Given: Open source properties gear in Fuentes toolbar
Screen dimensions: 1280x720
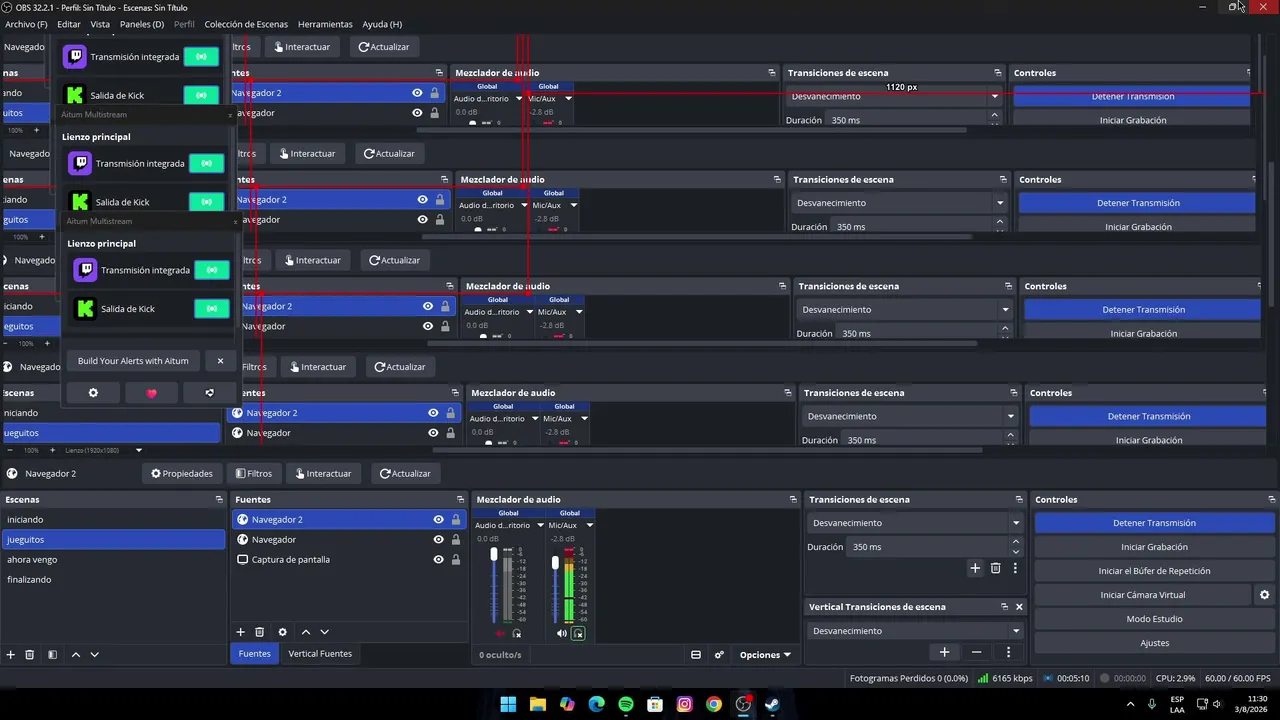Looking at the screenshot, I should click(x=282, y=632).
